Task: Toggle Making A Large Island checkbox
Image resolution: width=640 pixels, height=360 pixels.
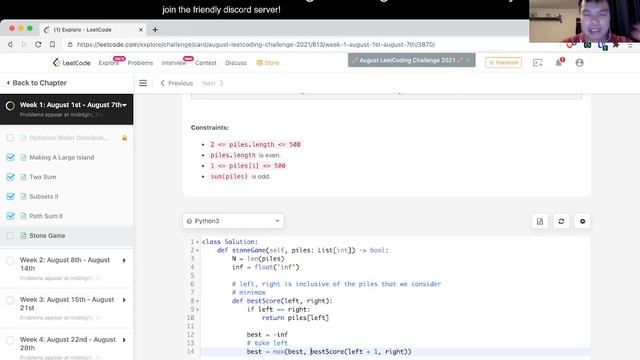Action: (11, 158)
